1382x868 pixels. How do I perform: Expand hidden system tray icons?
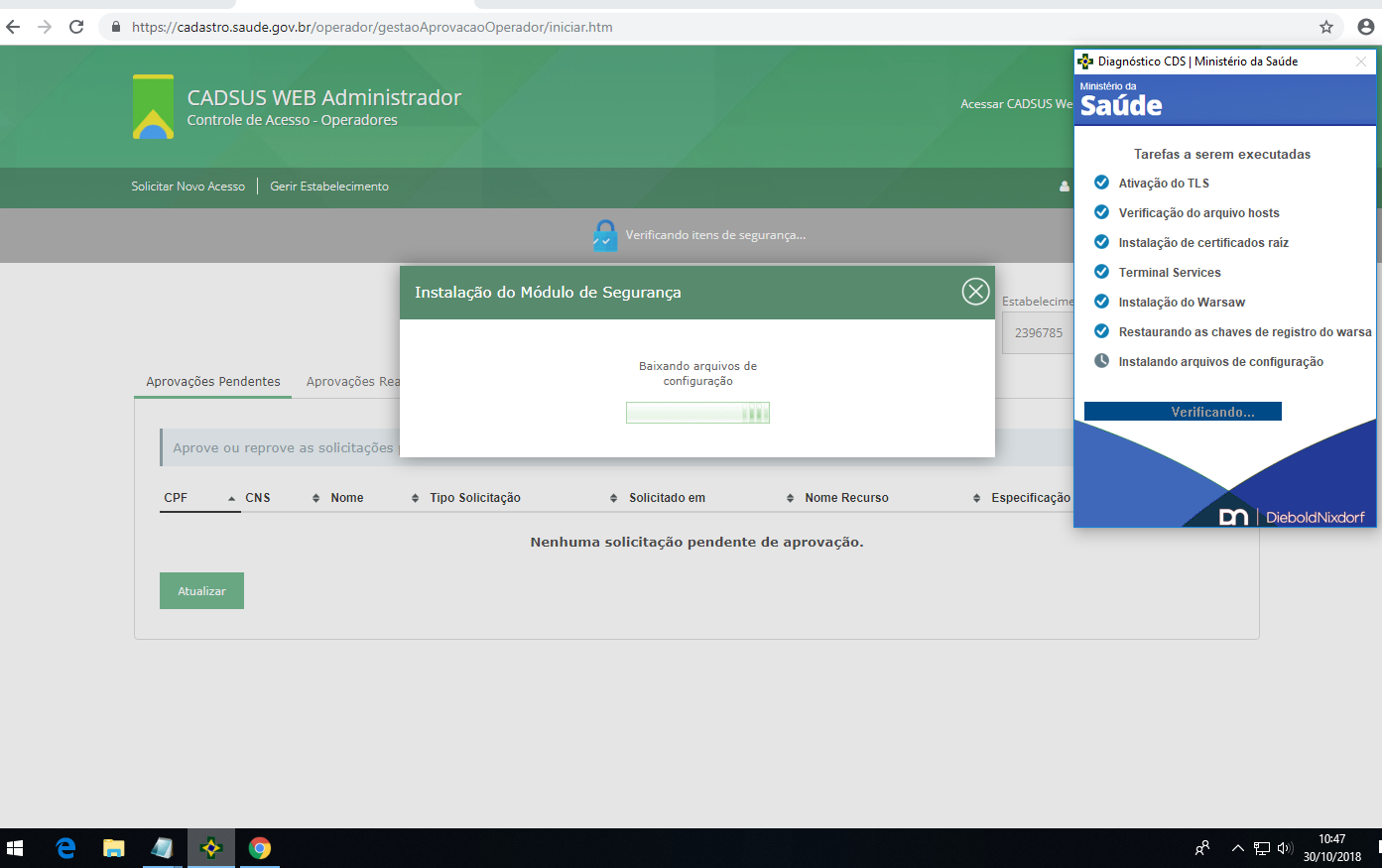click(x=1237, y=848)
